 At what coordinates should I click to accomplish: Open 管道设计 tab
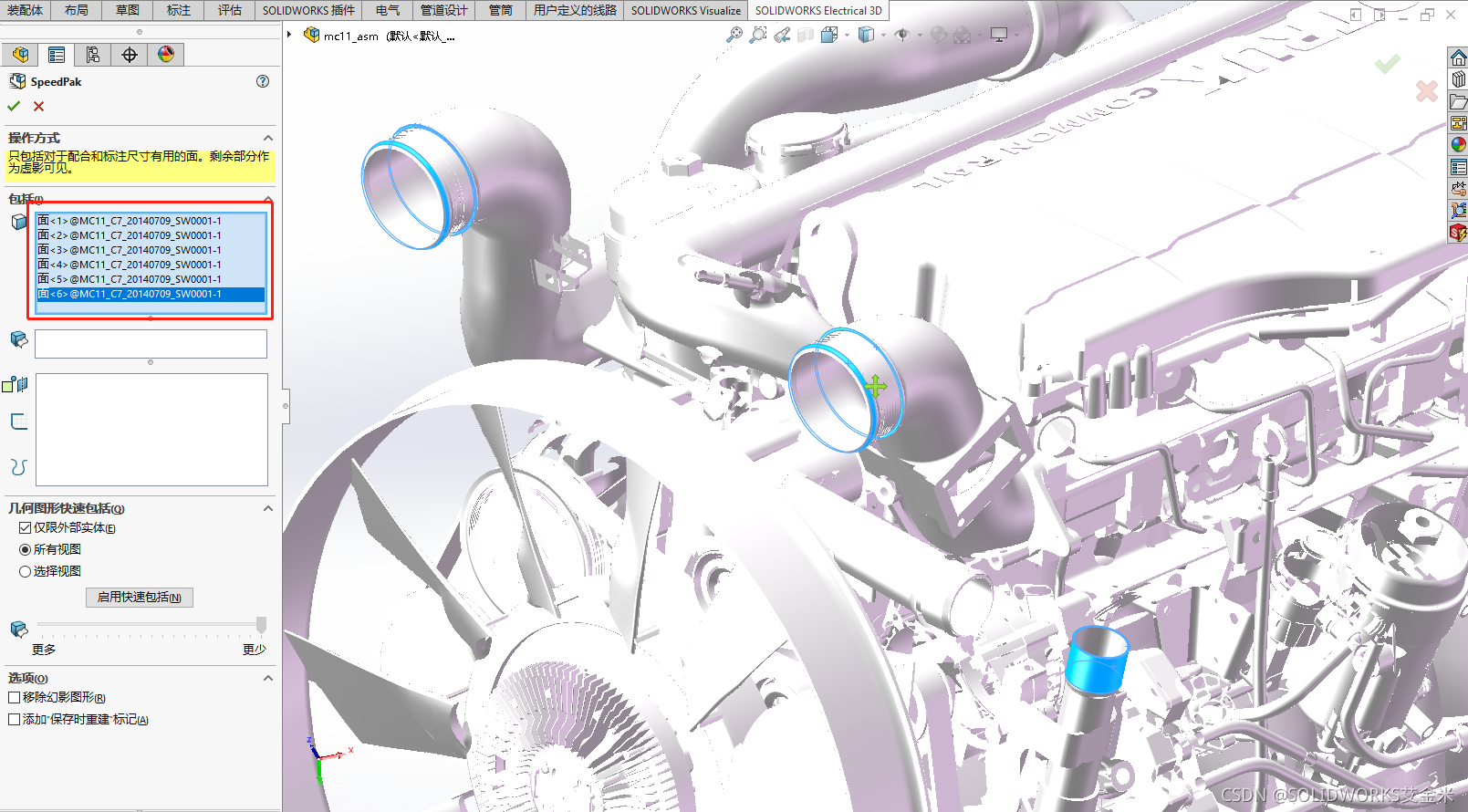click(x=443, y=10)
